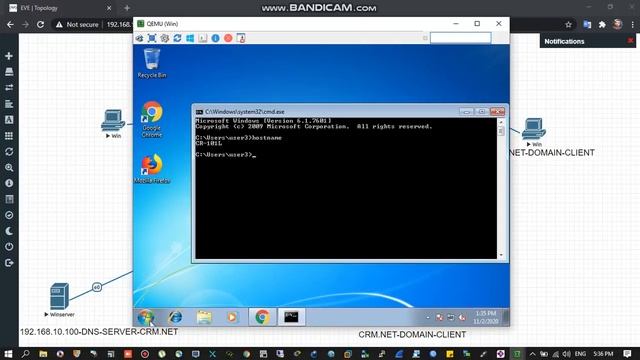Screen dimensions: 640x360
Task: Click the fullscreen icon in QEMU toolbar
Action: pyautogui.click(x=152, y=38)
